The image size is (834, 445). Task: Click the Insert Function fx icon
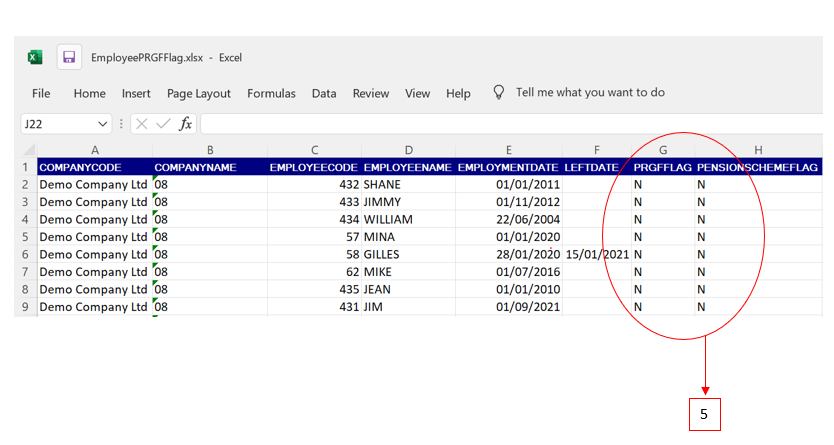click(185, 124)
